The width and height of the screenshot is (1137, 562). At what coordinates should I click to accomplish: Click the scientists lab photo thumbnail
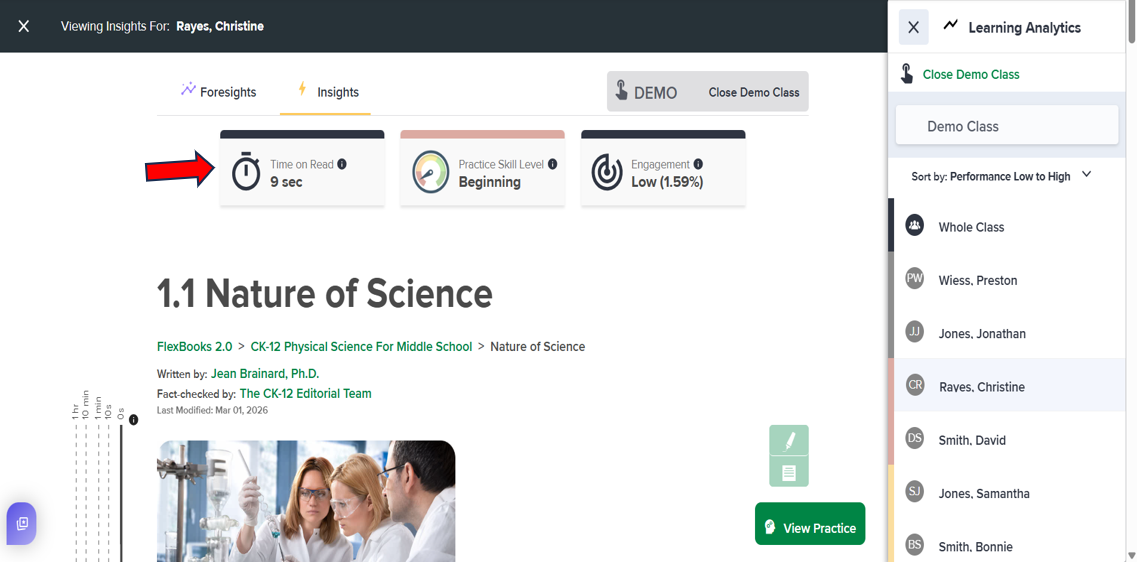pos(306,500)
